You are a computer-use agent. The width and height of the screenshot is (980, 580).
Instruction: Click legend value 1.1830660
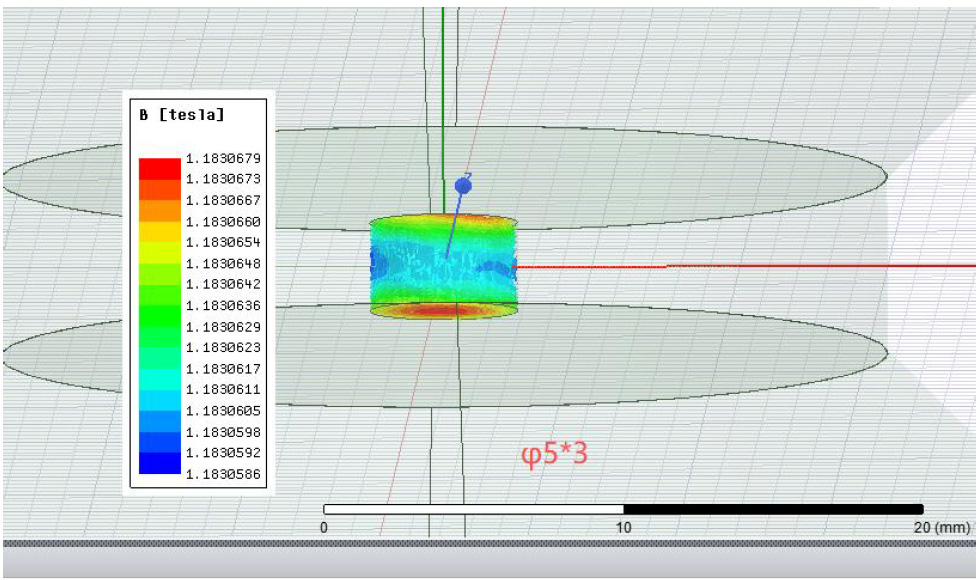tap(223, 221)
